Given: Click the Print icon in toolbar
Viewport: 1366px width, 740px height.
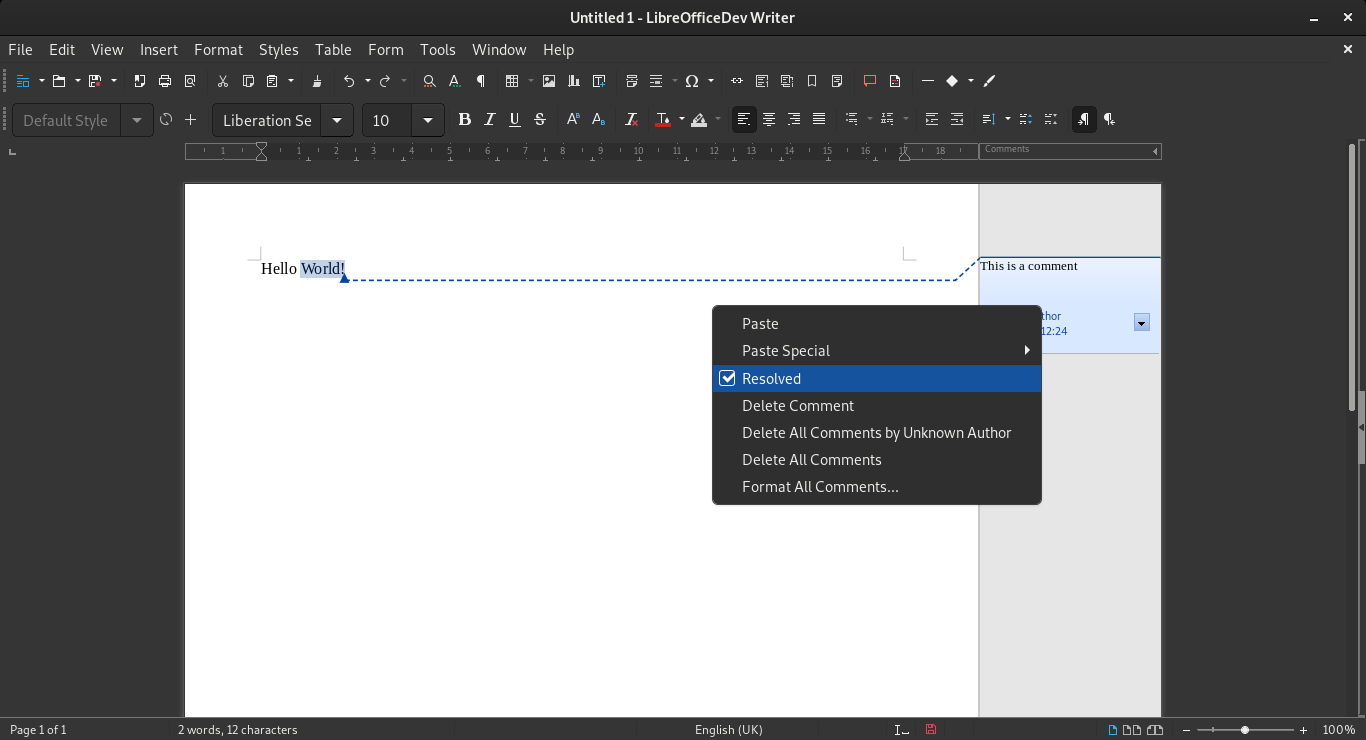Looking at the screenshot, I should point(165,81).
